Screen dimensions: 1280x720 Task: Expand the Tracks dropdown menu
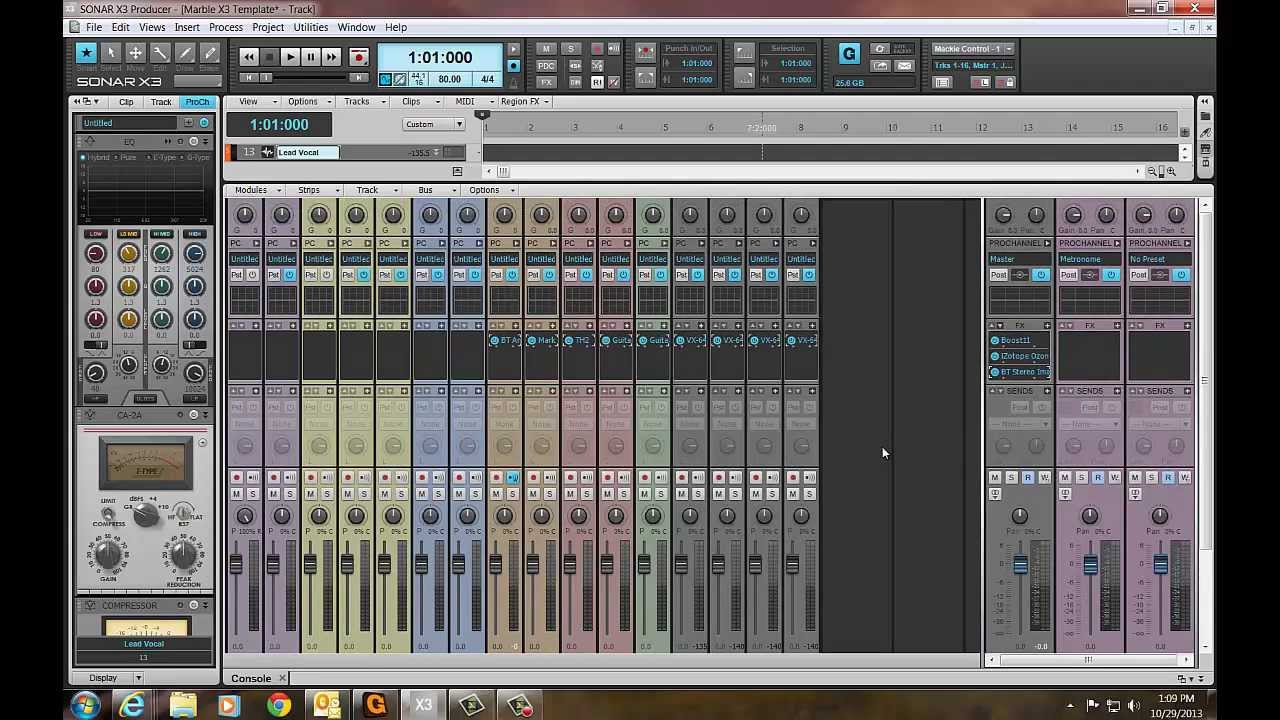click(x=362, y=101)
